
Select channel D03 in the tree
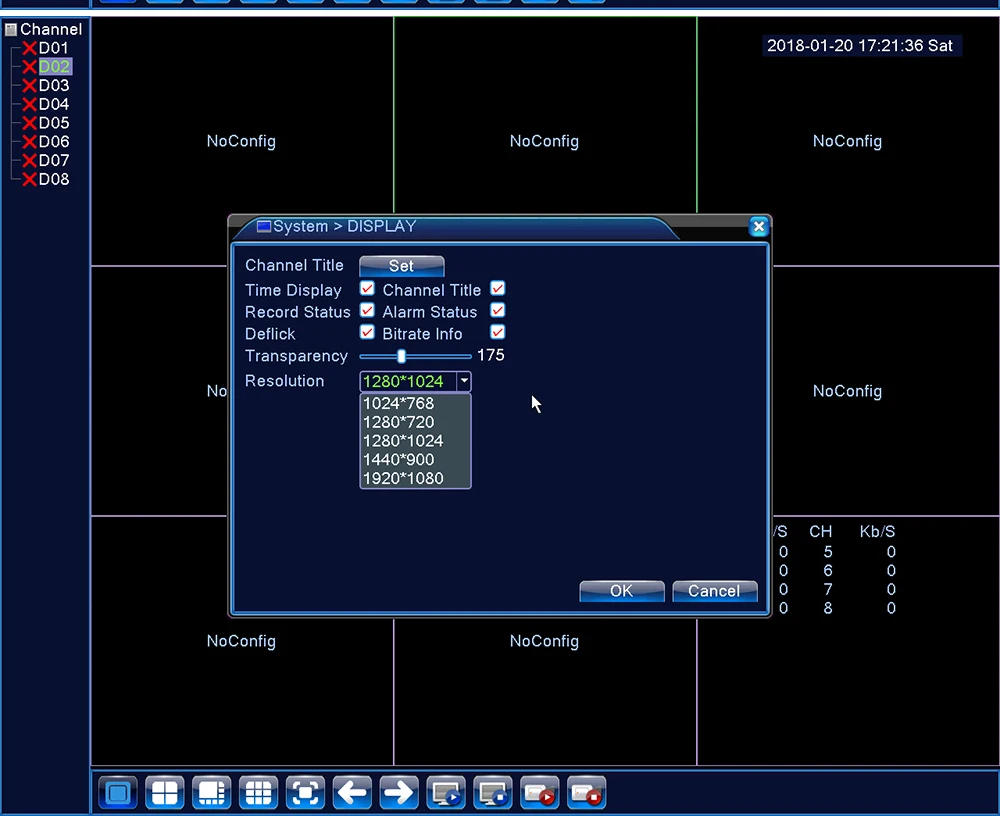coord(54,85)
